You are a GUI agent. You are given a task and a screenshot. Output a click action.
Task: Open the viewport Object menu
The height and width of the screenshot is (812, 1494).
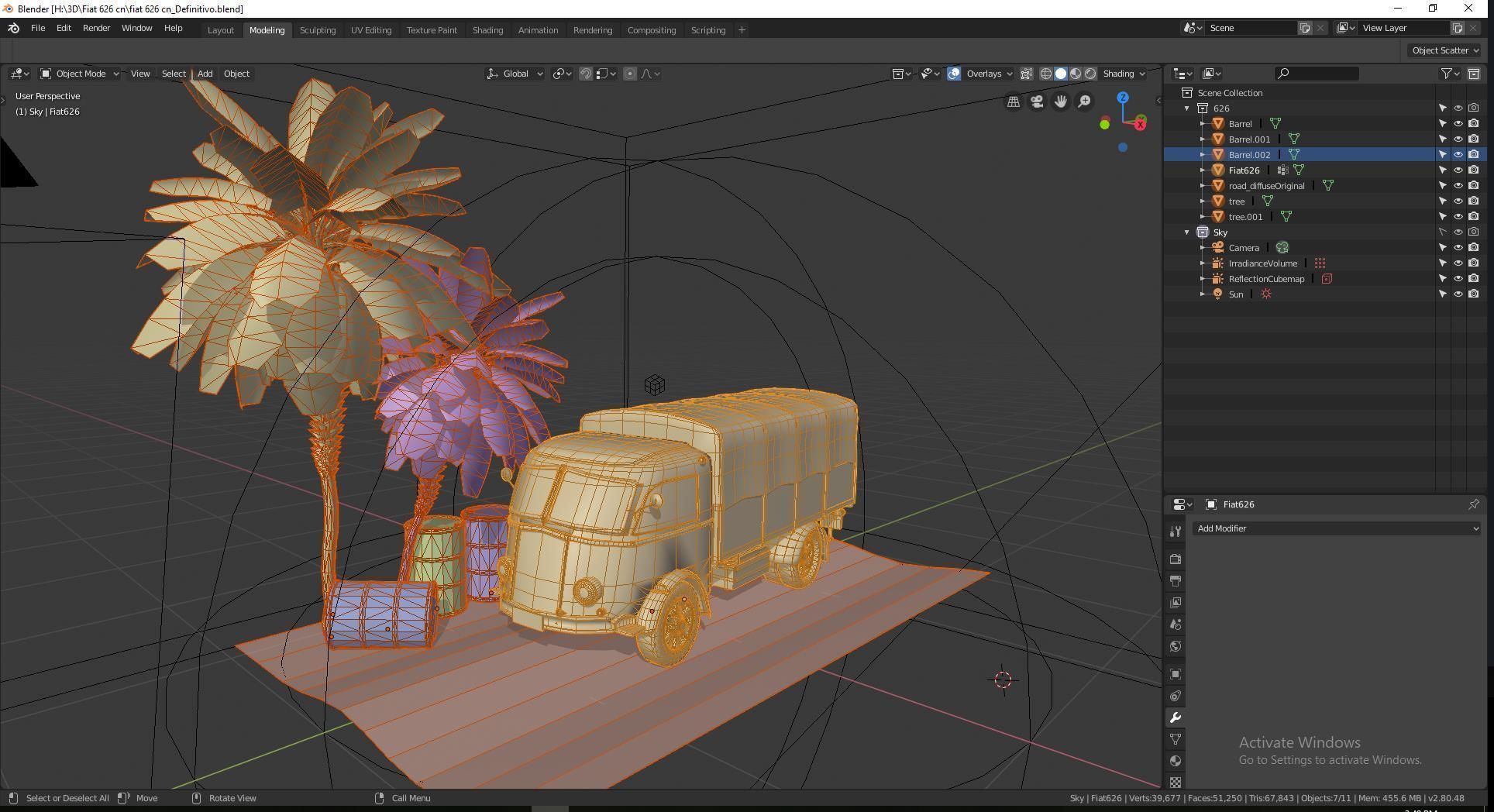[236, 74]
